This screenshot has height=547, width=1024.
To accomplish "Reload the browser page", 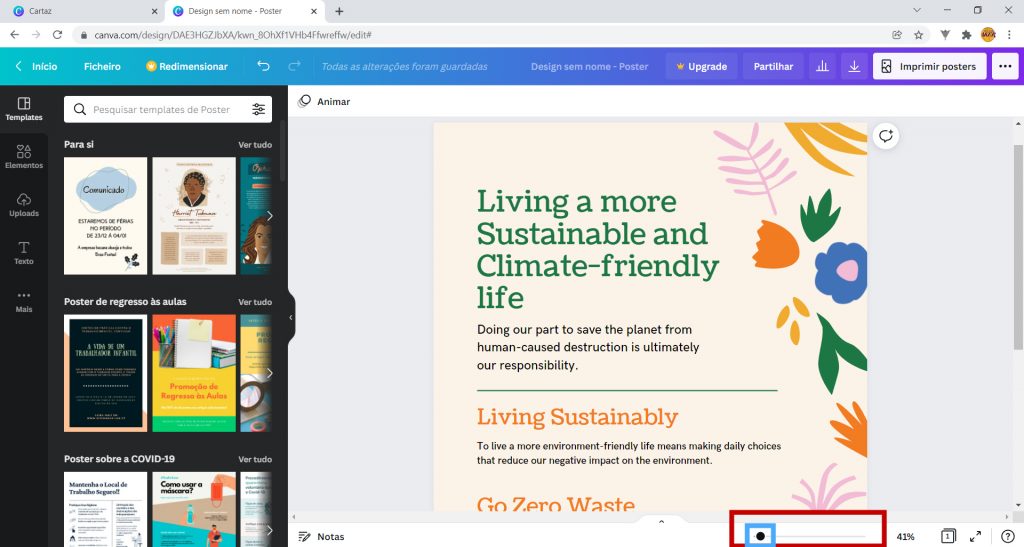I will pos(57,35).
